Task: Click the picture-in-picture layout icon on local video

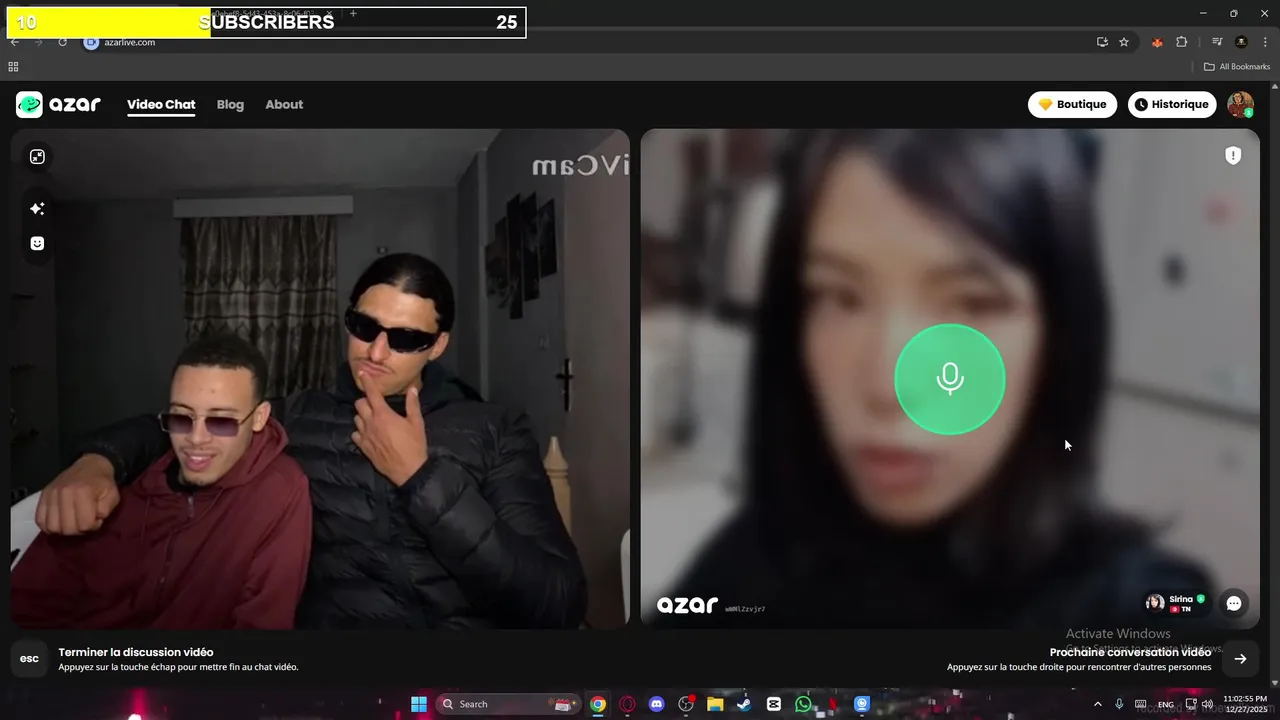Action: pos(37,157)
